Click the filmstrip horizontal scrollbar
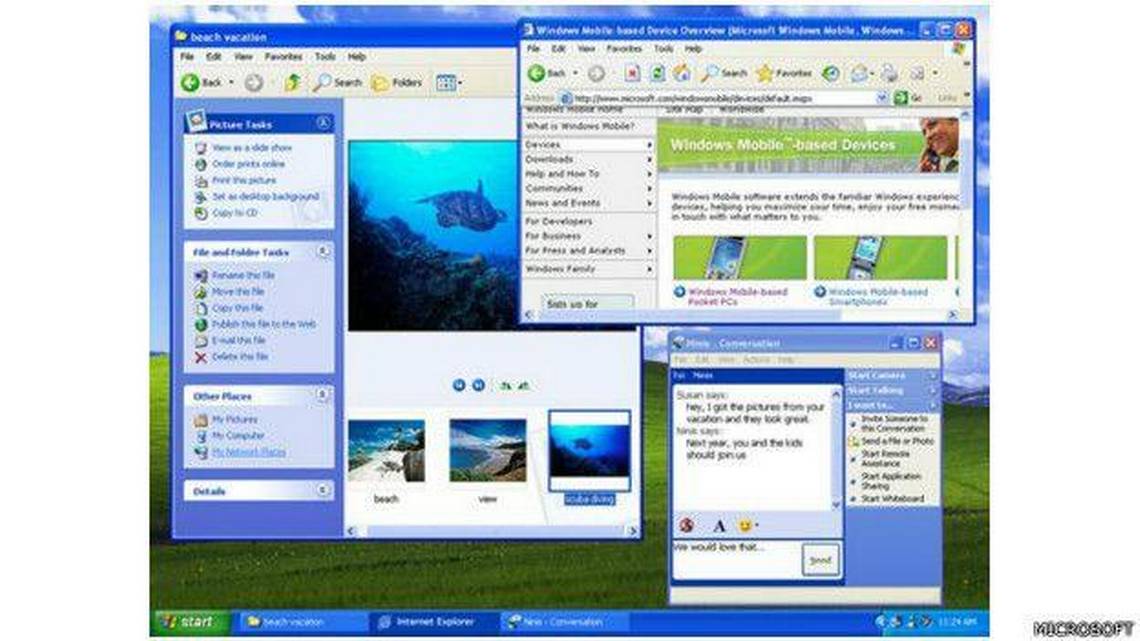1140x641 pixels. [493, 531]
